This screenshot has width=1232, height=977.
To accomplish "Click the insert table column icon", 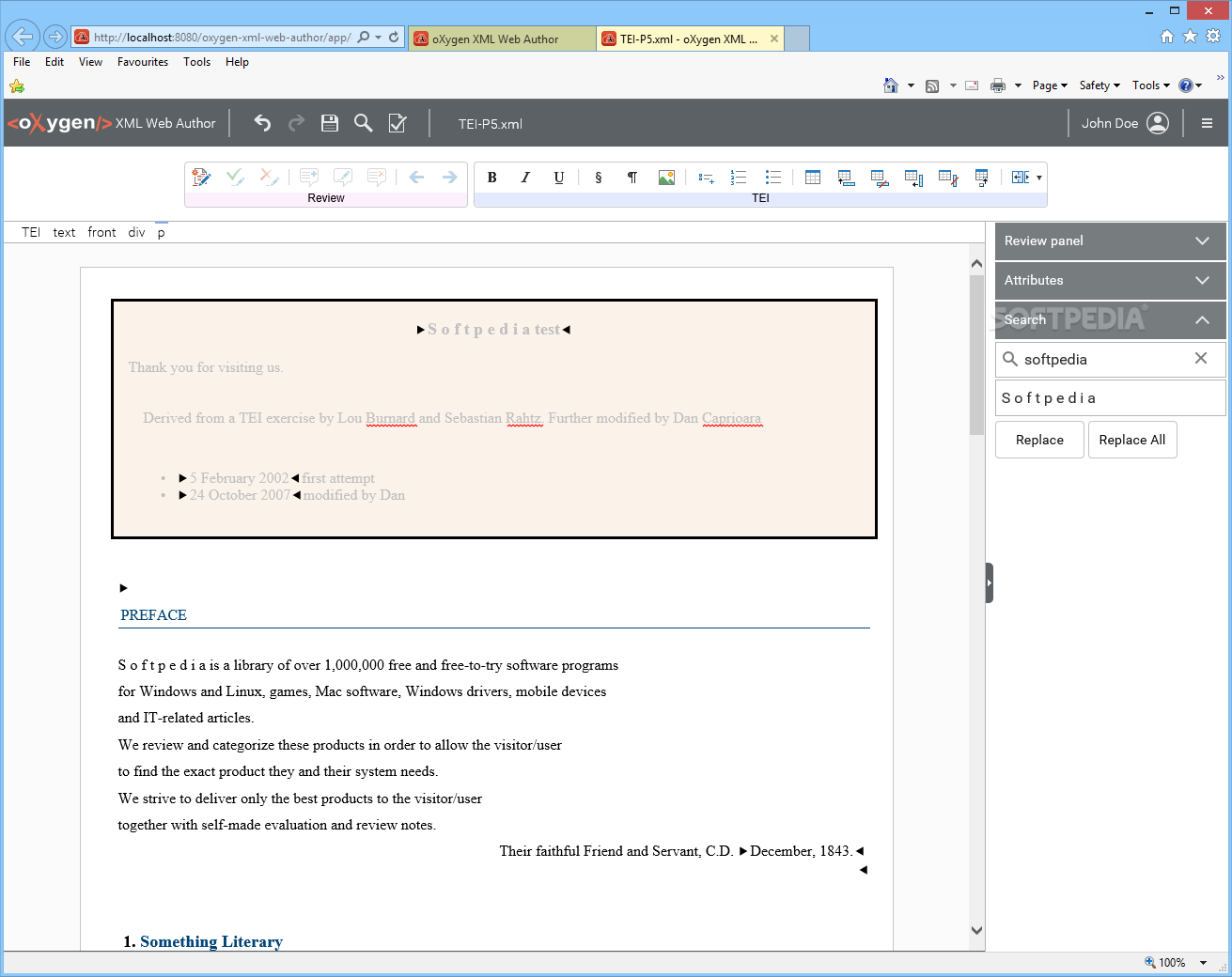I will (x=914, y=178).
